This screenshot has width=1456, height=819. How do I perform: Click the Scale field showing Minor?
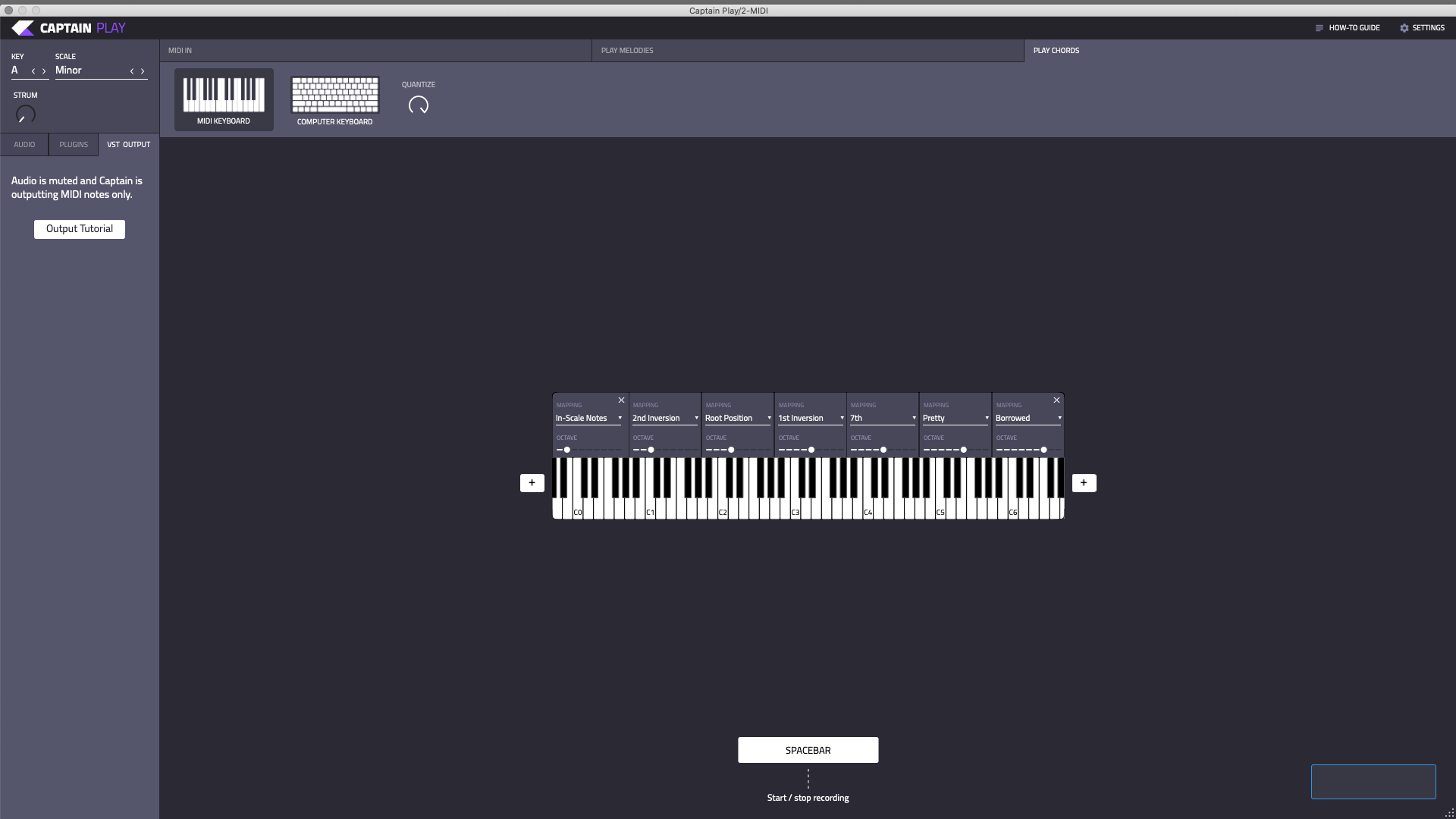click(102, 71)
